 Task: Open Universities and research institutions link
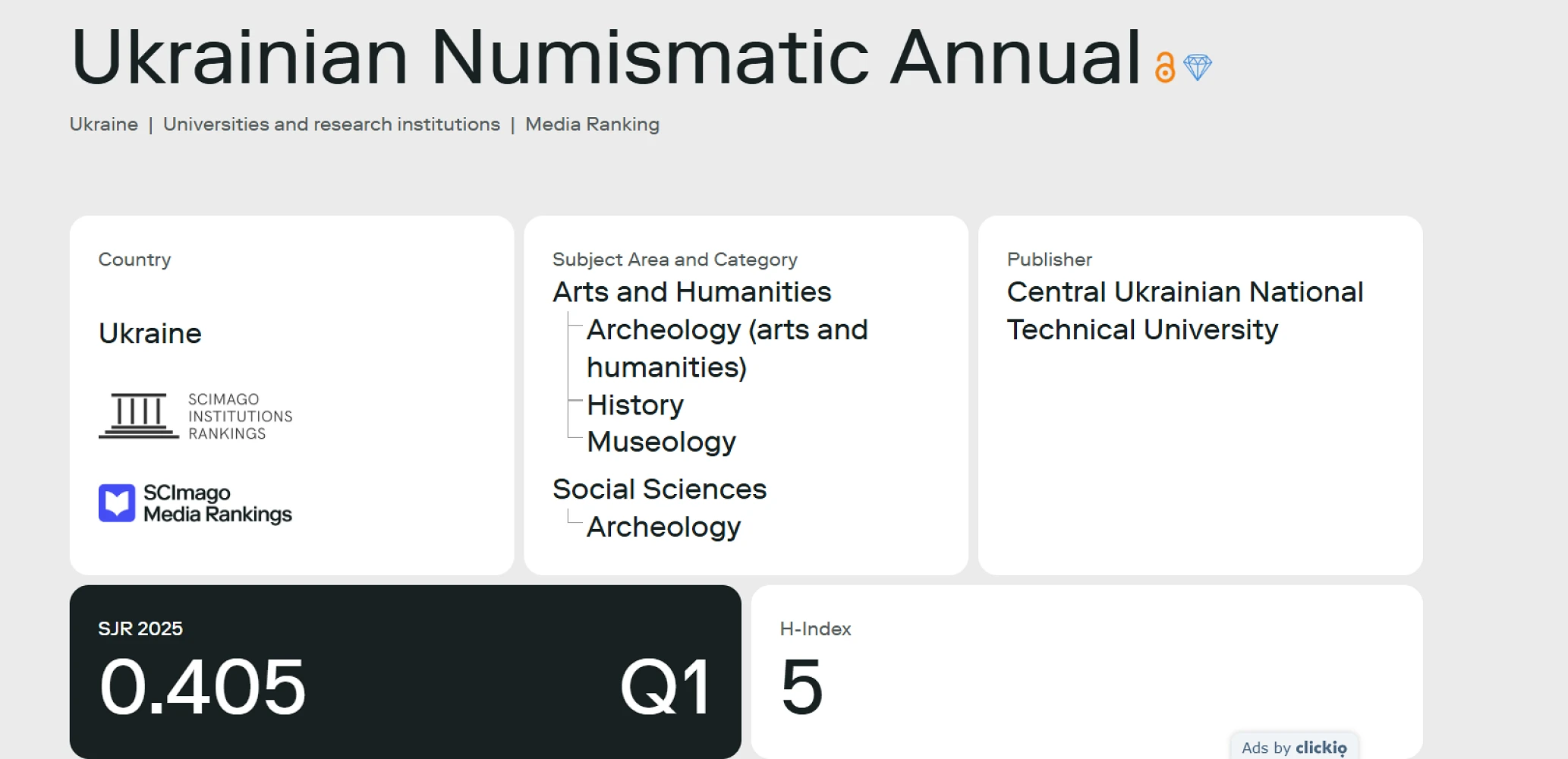pyautogui.click(x=332, y=124)
